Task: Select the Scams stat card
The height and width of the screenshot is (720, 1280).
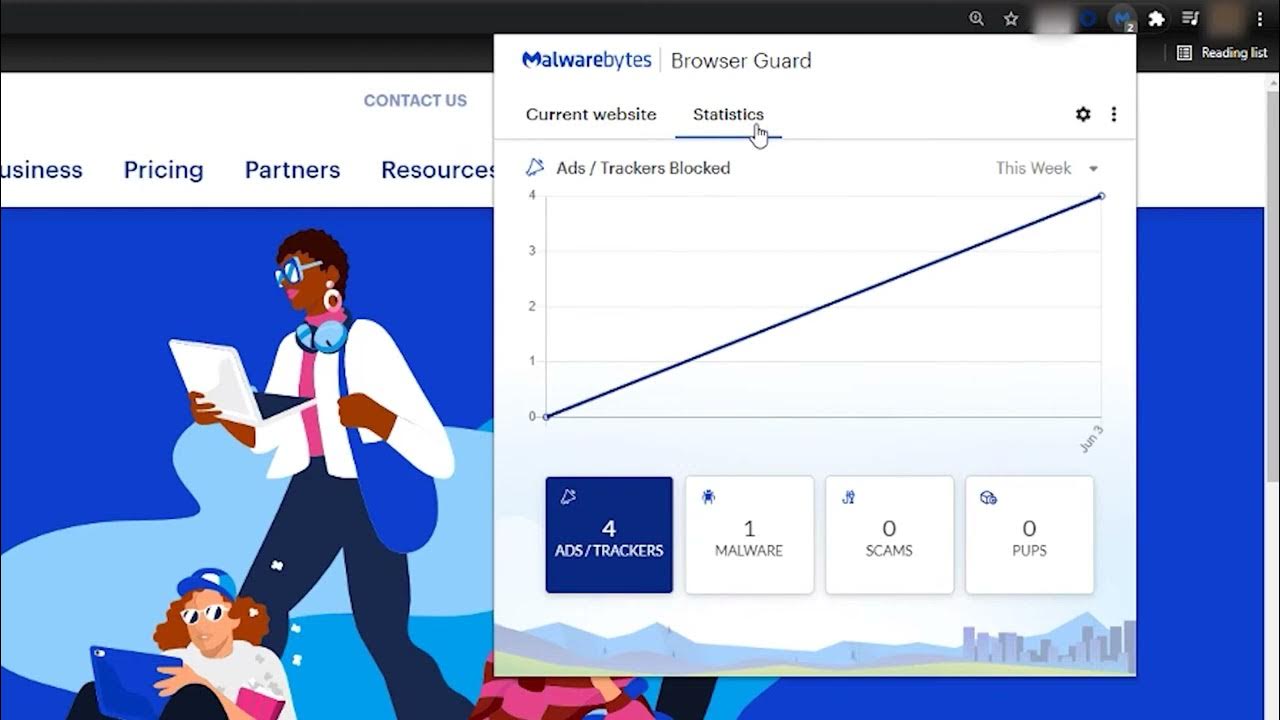Action: click(889, 535)
